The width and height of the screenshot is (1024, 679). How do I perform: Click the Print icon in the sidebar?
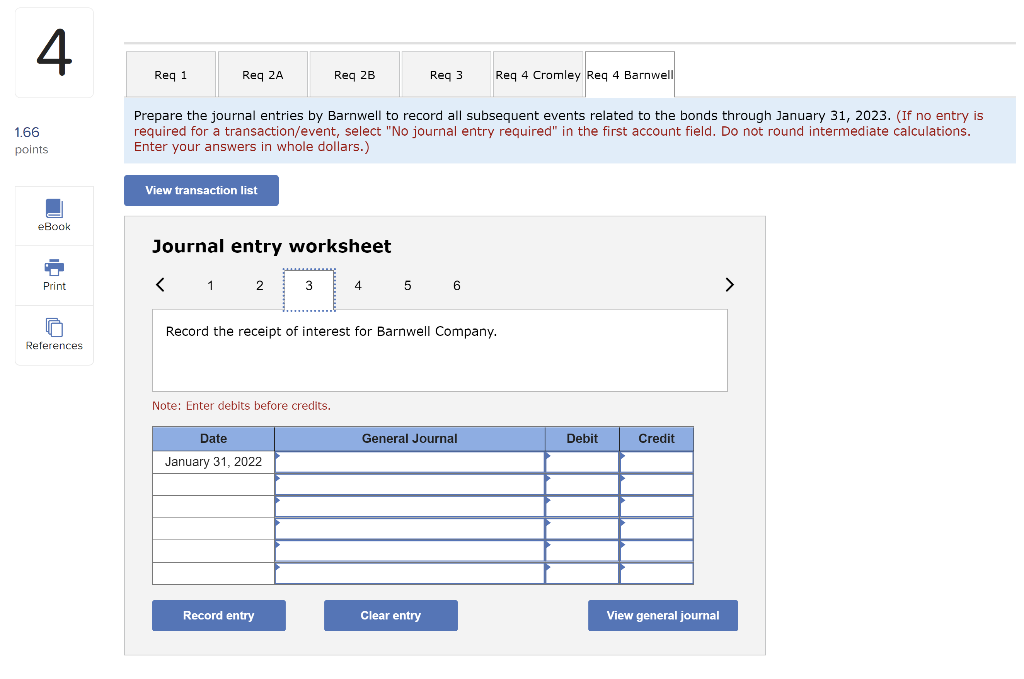tap(54, 275)
